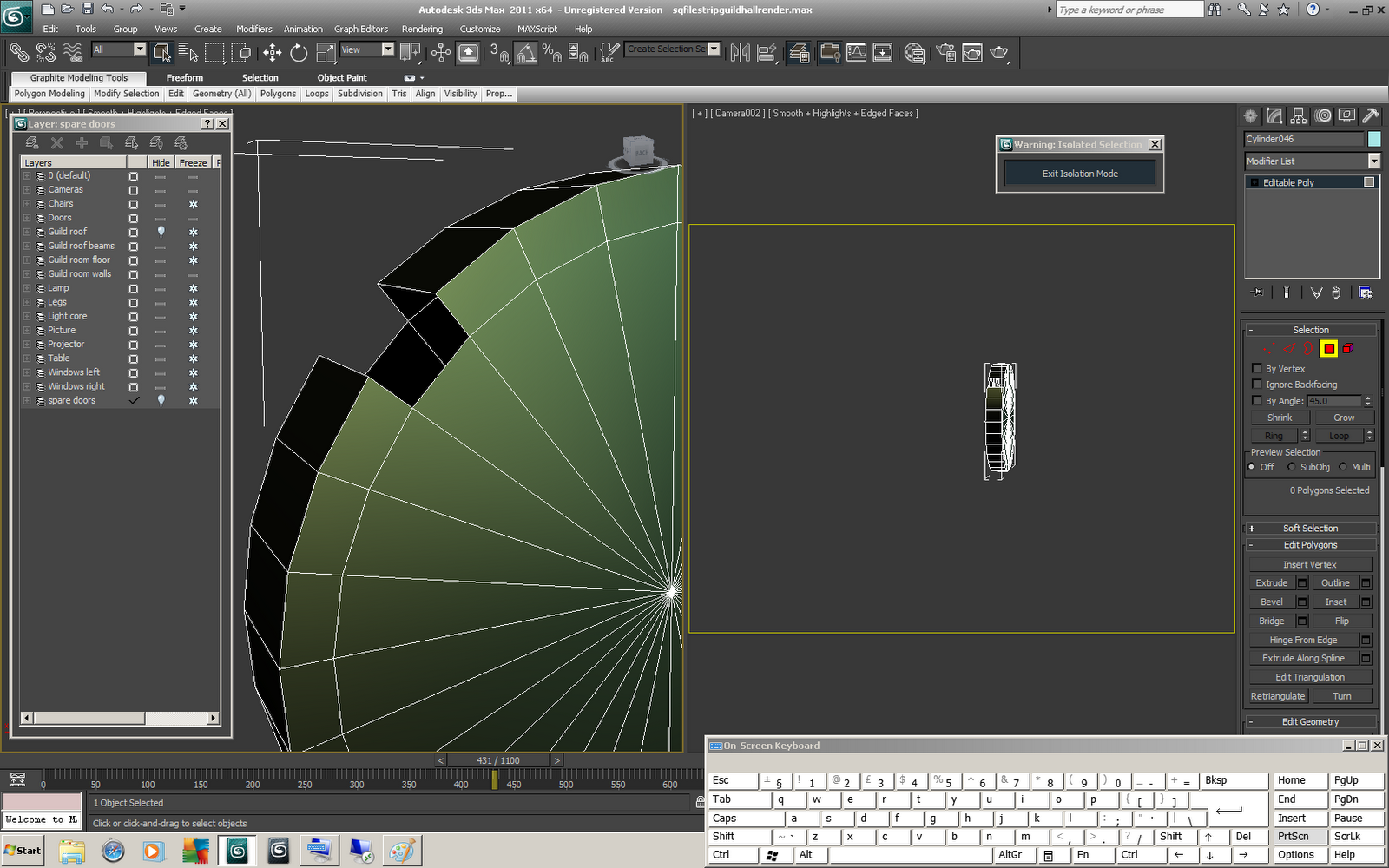Screen dimensions: 1389x868
Task: Click the Exit Isolation Mode button
Action: (1080, 174)
